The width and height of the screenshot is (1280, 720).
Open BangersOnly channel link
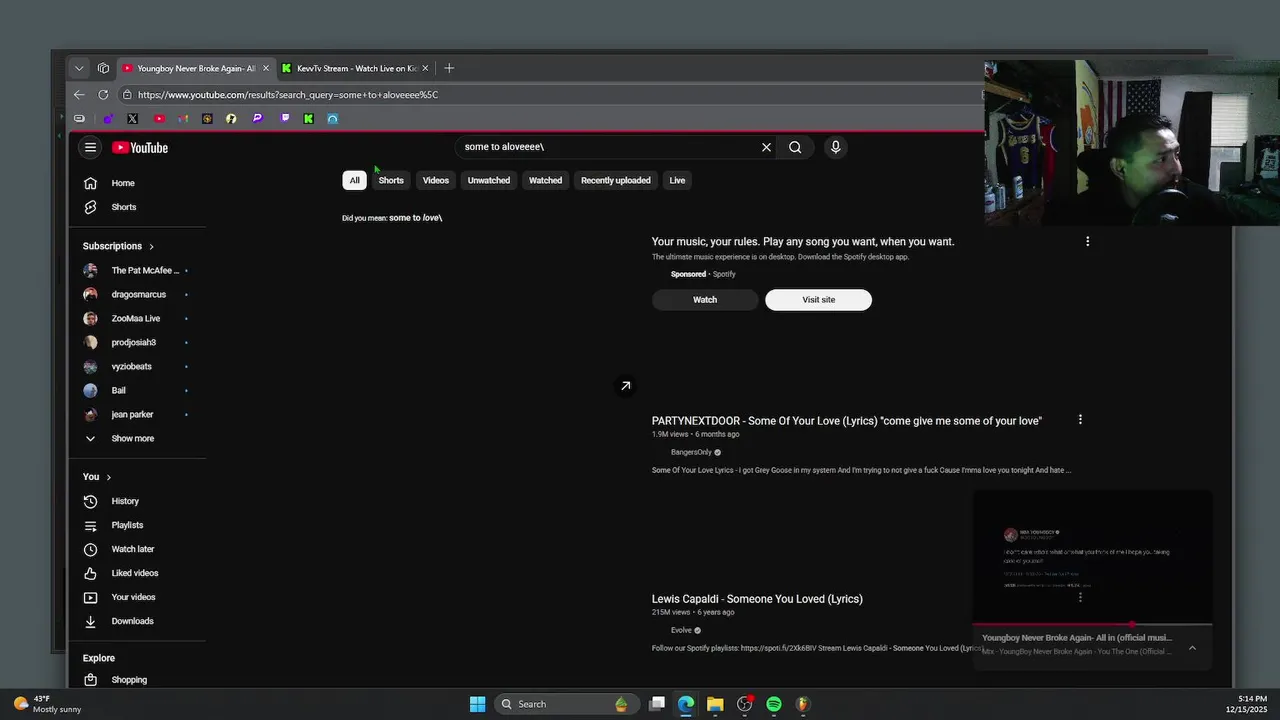point(691,452)
